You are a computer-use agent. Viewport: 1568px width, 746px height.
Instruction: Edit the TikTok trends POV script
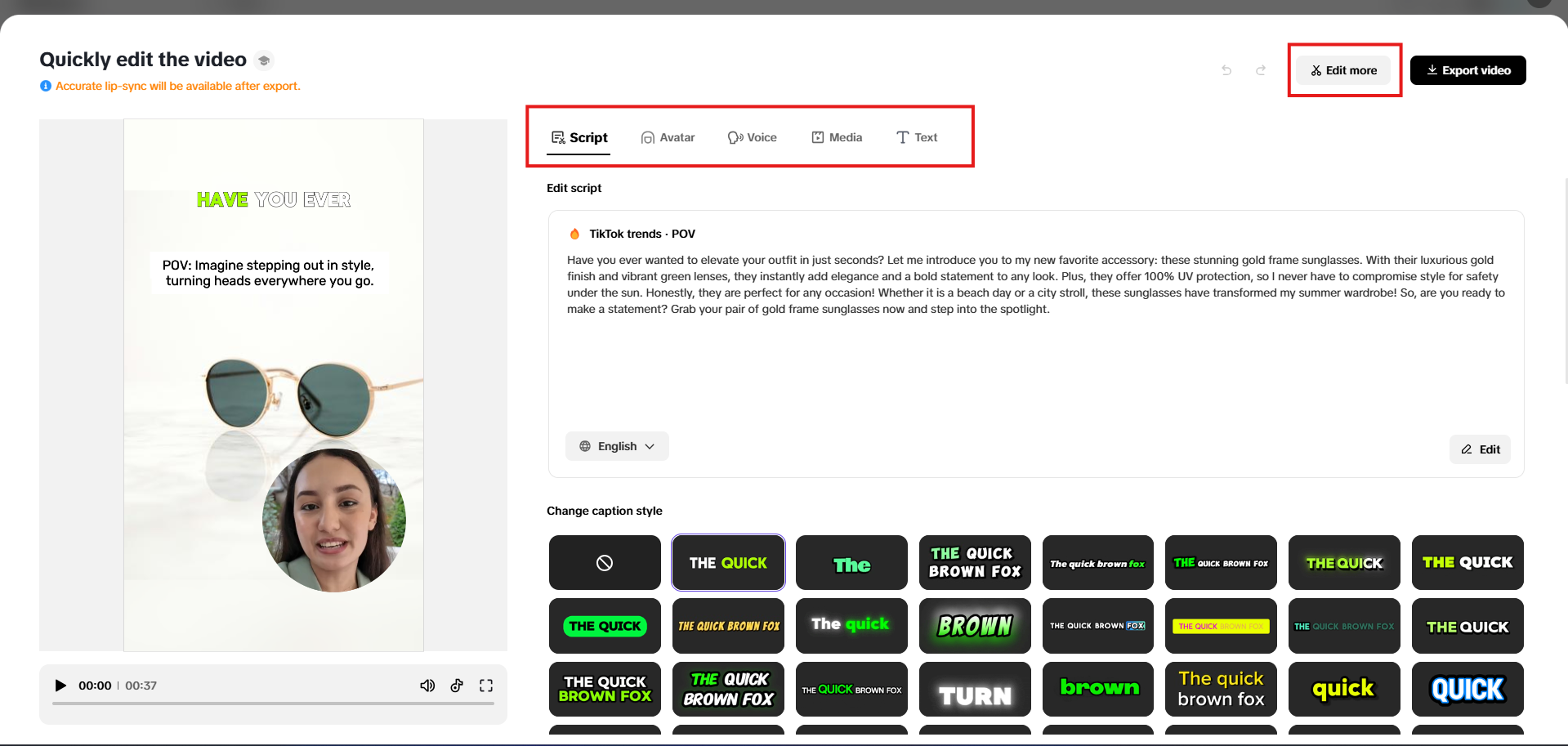(1479, 449)
